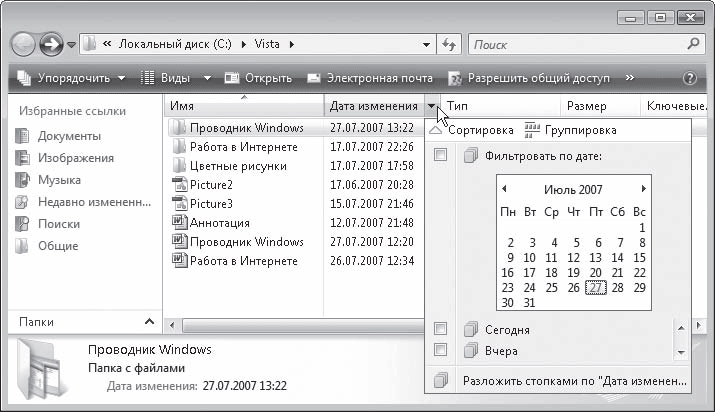
Task: Click the Refresh icon beside address bar
Action: 449,45
